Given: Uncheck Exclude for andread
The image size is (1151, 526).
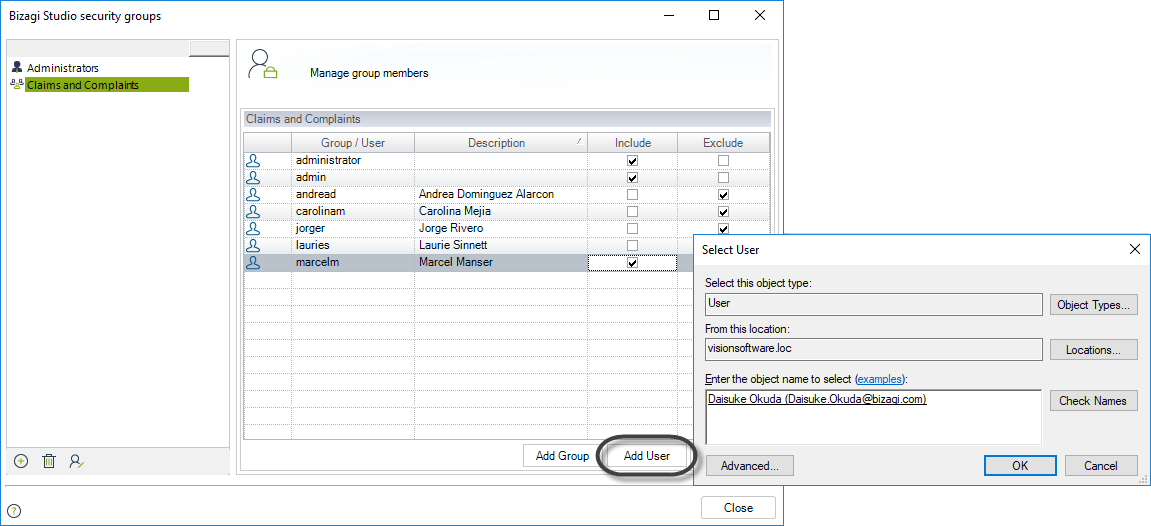Looking at the screenshot, I should click(x=724, y=194).
